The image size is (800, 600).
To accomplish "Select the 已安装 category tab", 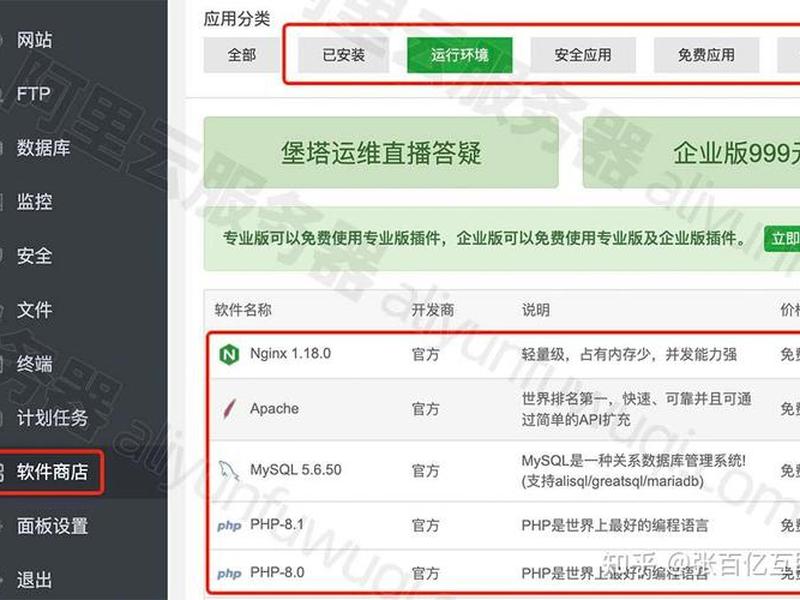I will click(x=343, y=55).
